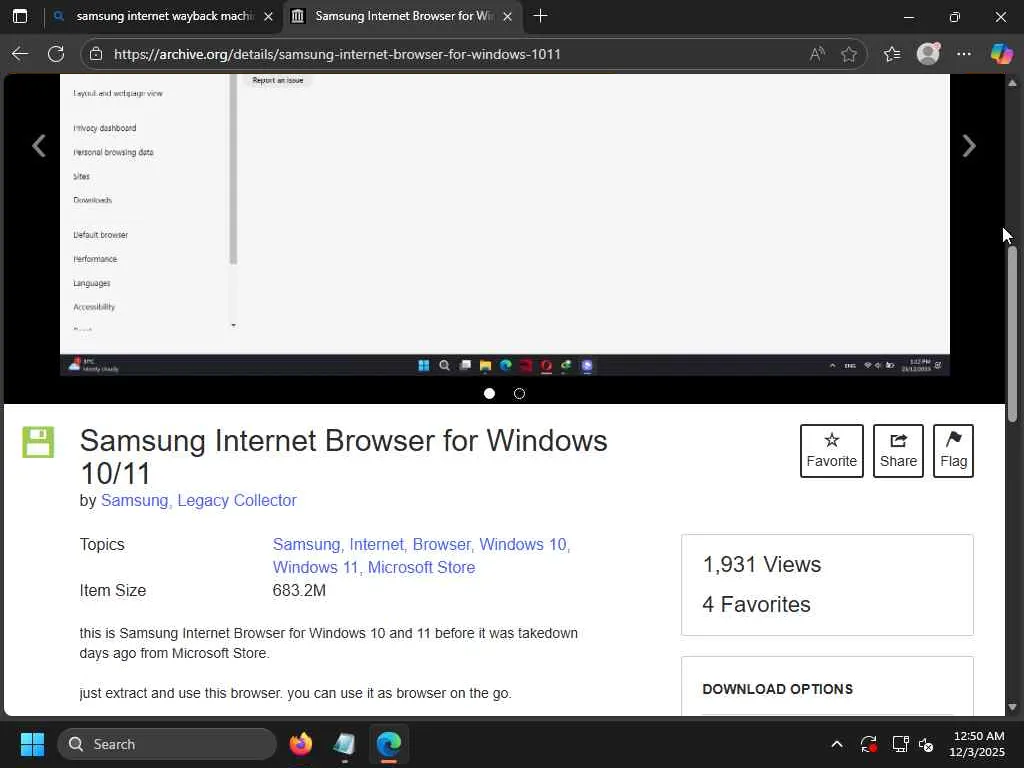The image size is (1024, 768).
Task: Click the muted volume tray icon
Action: (x=926, y=744)
